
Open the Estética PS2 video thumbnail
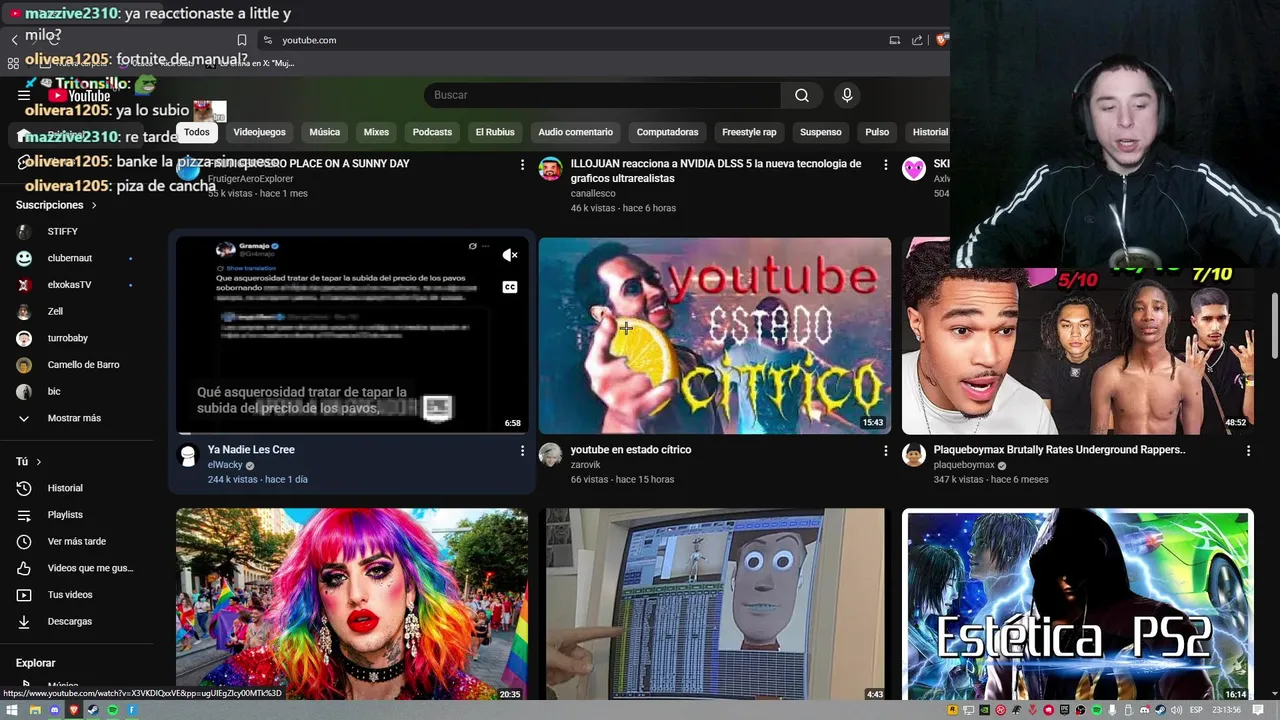click(1078, 605)
